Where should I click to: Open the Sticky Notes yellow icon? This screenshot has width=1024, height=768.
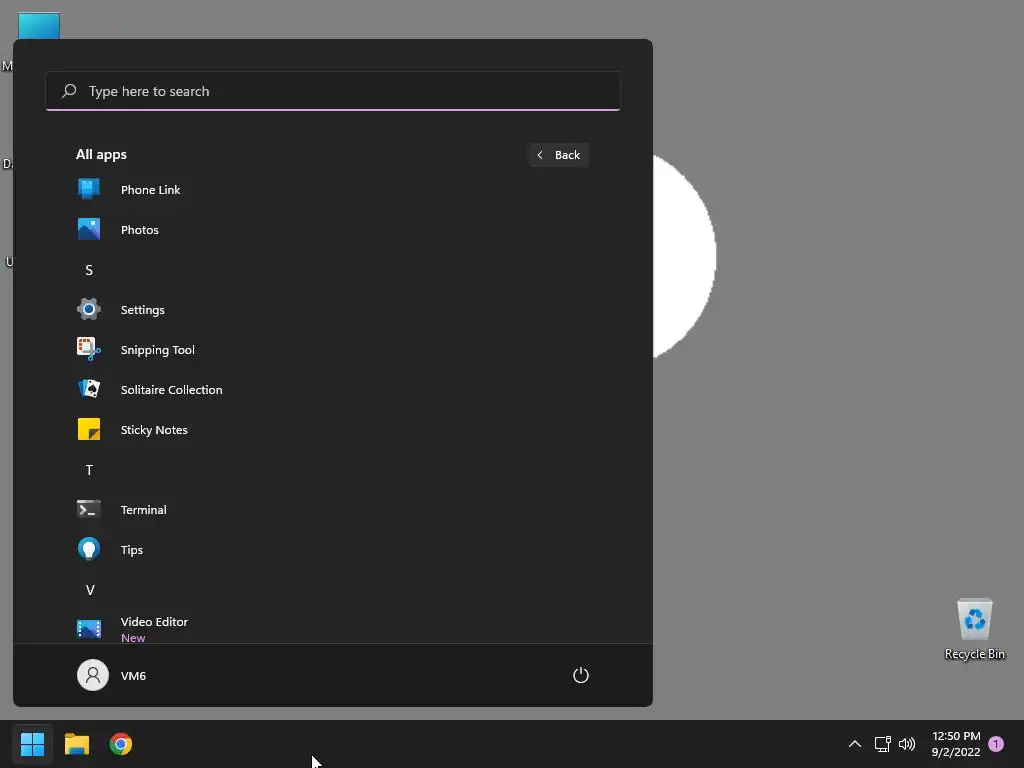pos(89,429)
